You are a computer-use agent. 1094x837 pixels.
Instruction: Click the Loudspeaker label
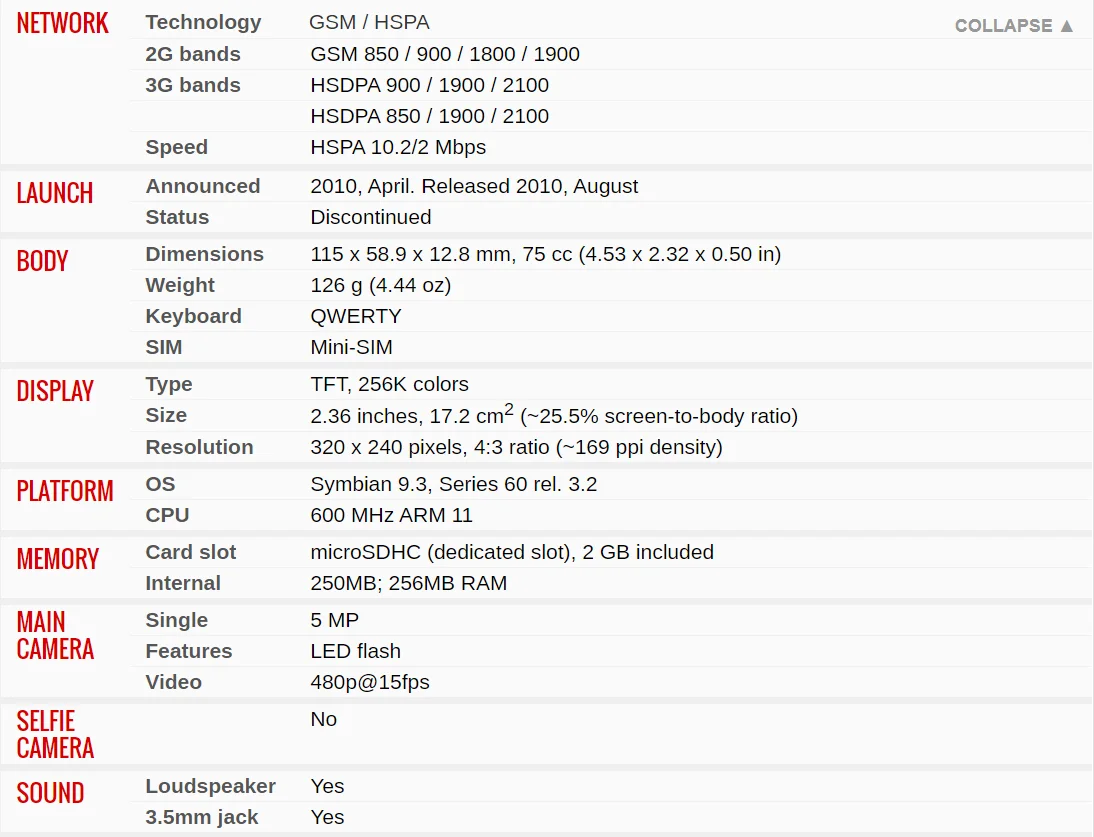point(210,786)
